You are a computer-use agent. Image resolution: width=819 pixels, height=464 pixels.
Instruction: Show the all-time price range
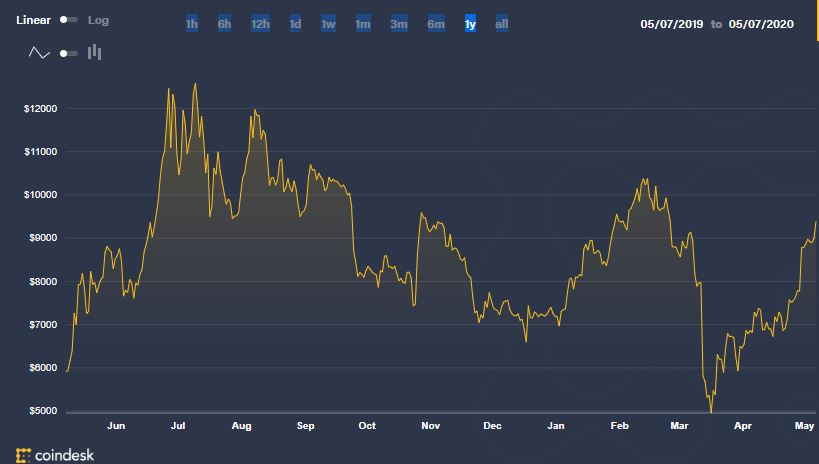click(x=502, y=24)
